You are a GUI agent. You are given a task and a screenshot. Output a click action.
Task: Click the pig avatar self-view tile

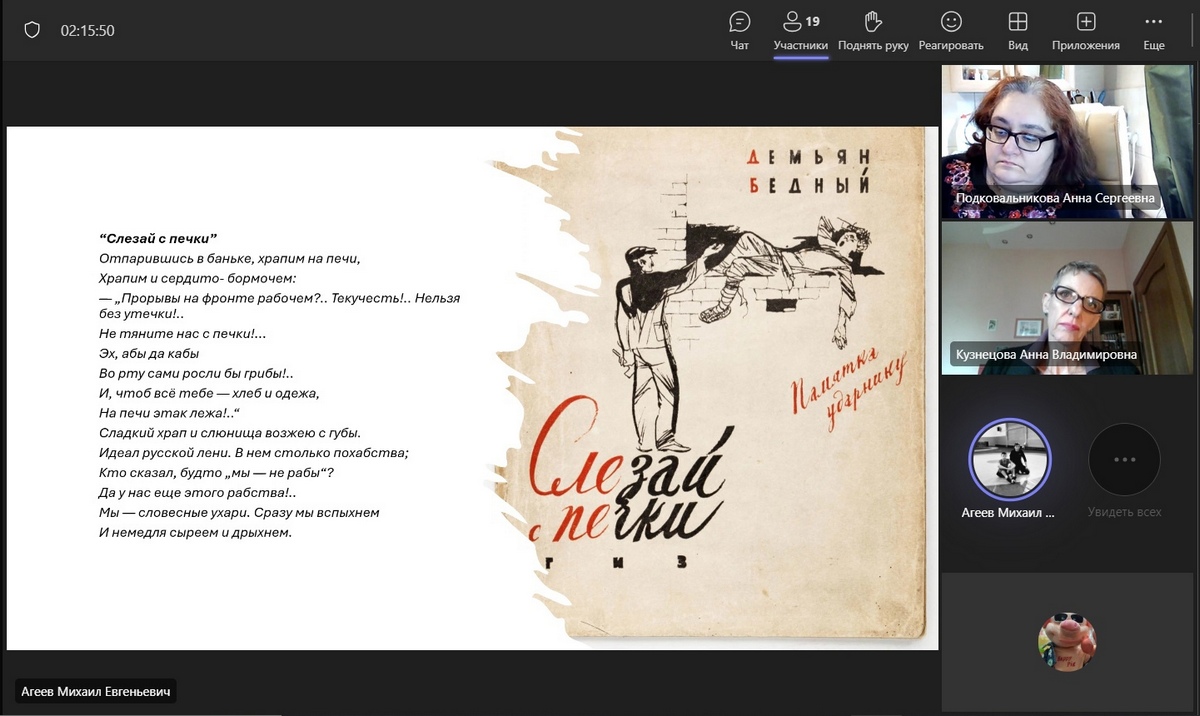coord(1067,642)
